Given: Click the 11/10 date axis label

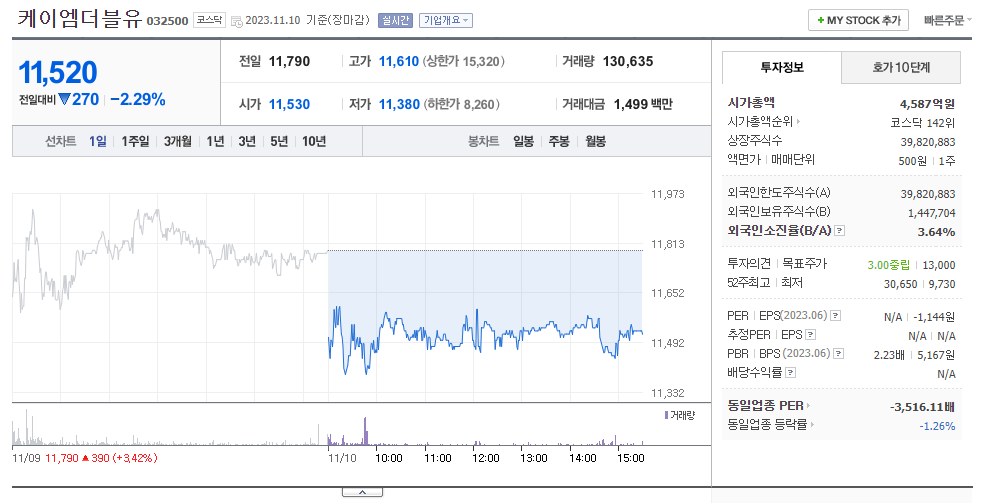Looking at the screenshot, I should click(341, 459).
